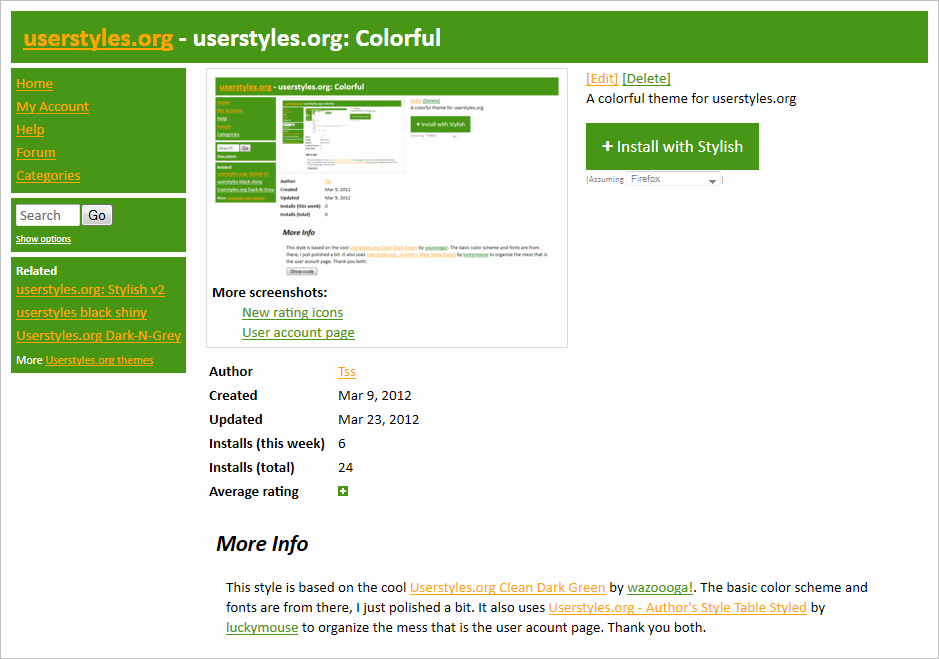The width and height of the screenshot is (939, 659).
Task: Click the green plus rating icon
Action: (343, 491)
